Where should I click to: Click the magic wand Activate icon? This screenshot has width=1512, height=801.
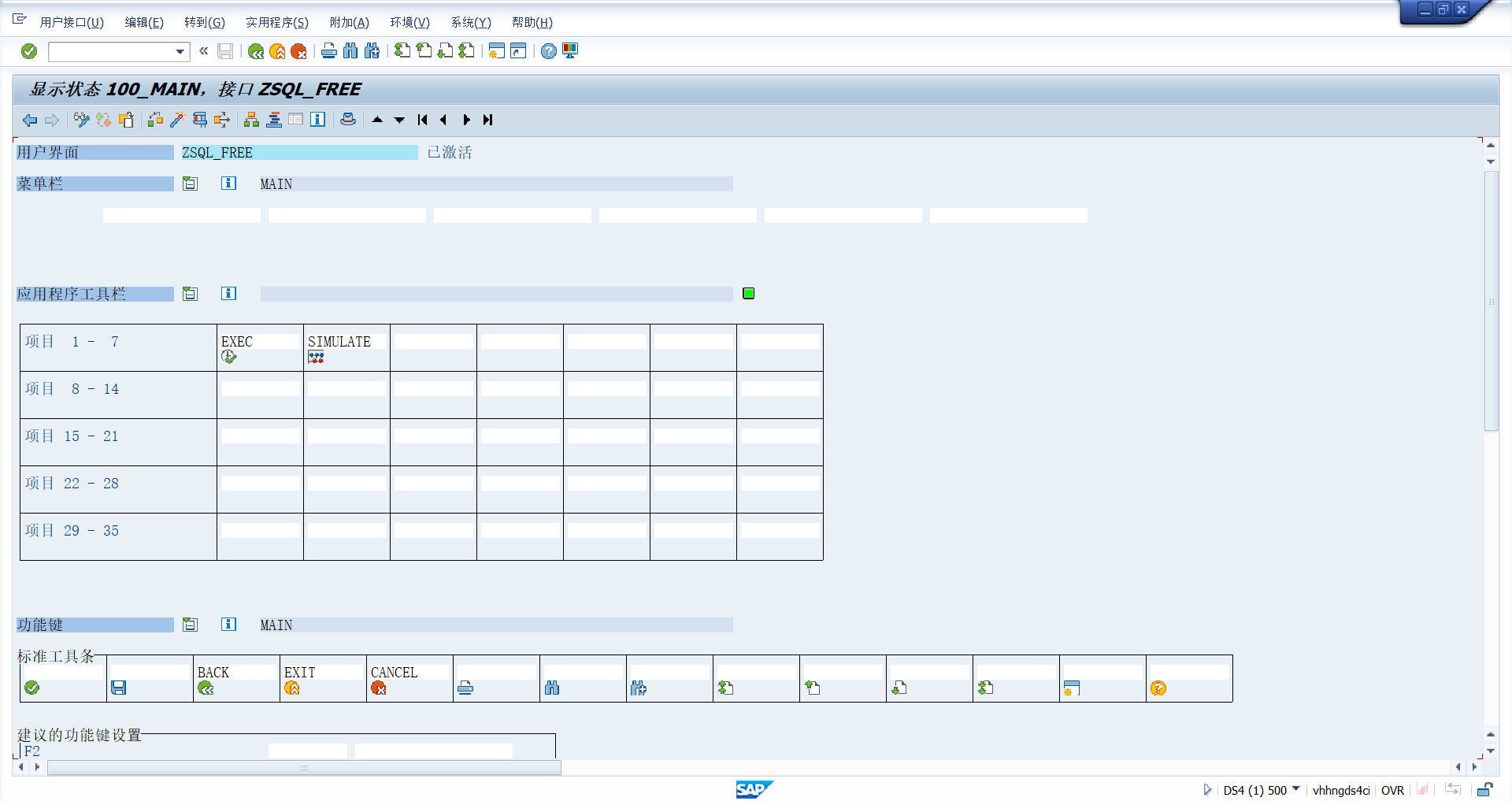[x=177, y=120]
